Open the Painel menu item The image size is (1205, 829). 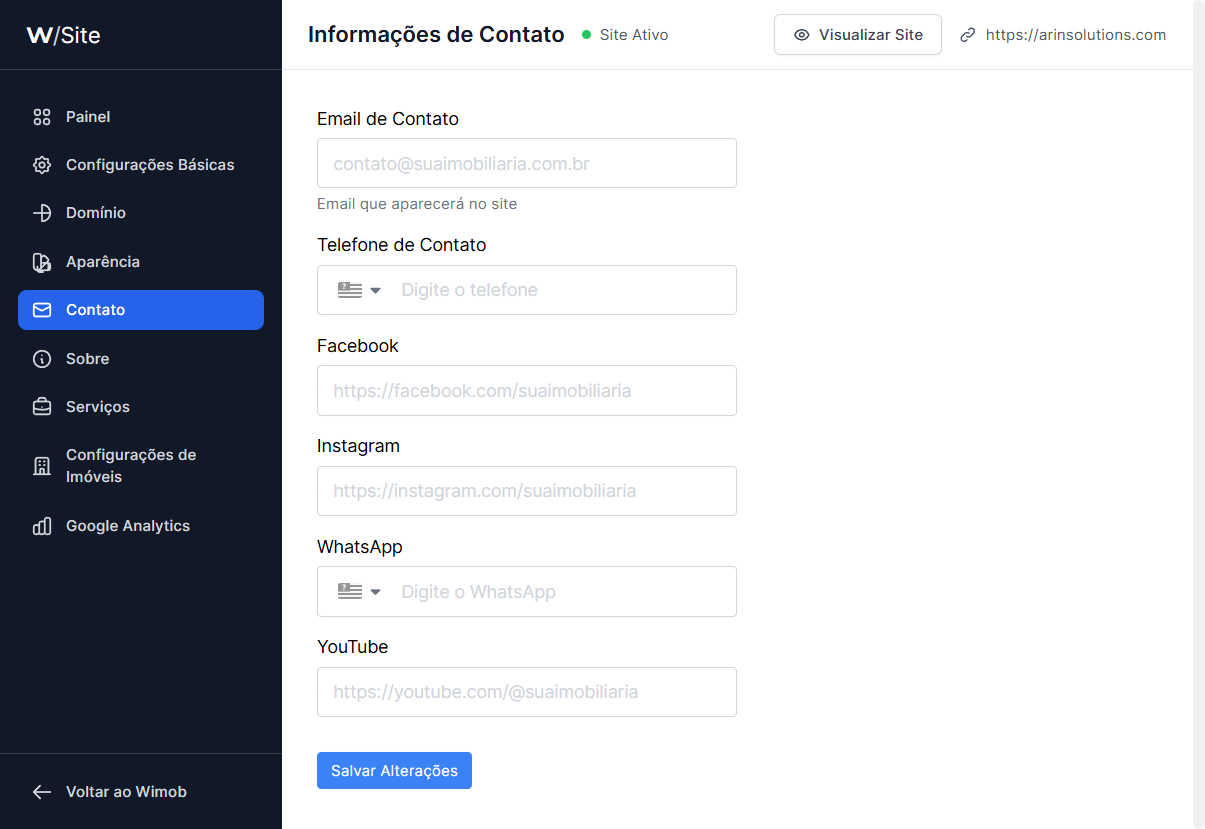141,117
